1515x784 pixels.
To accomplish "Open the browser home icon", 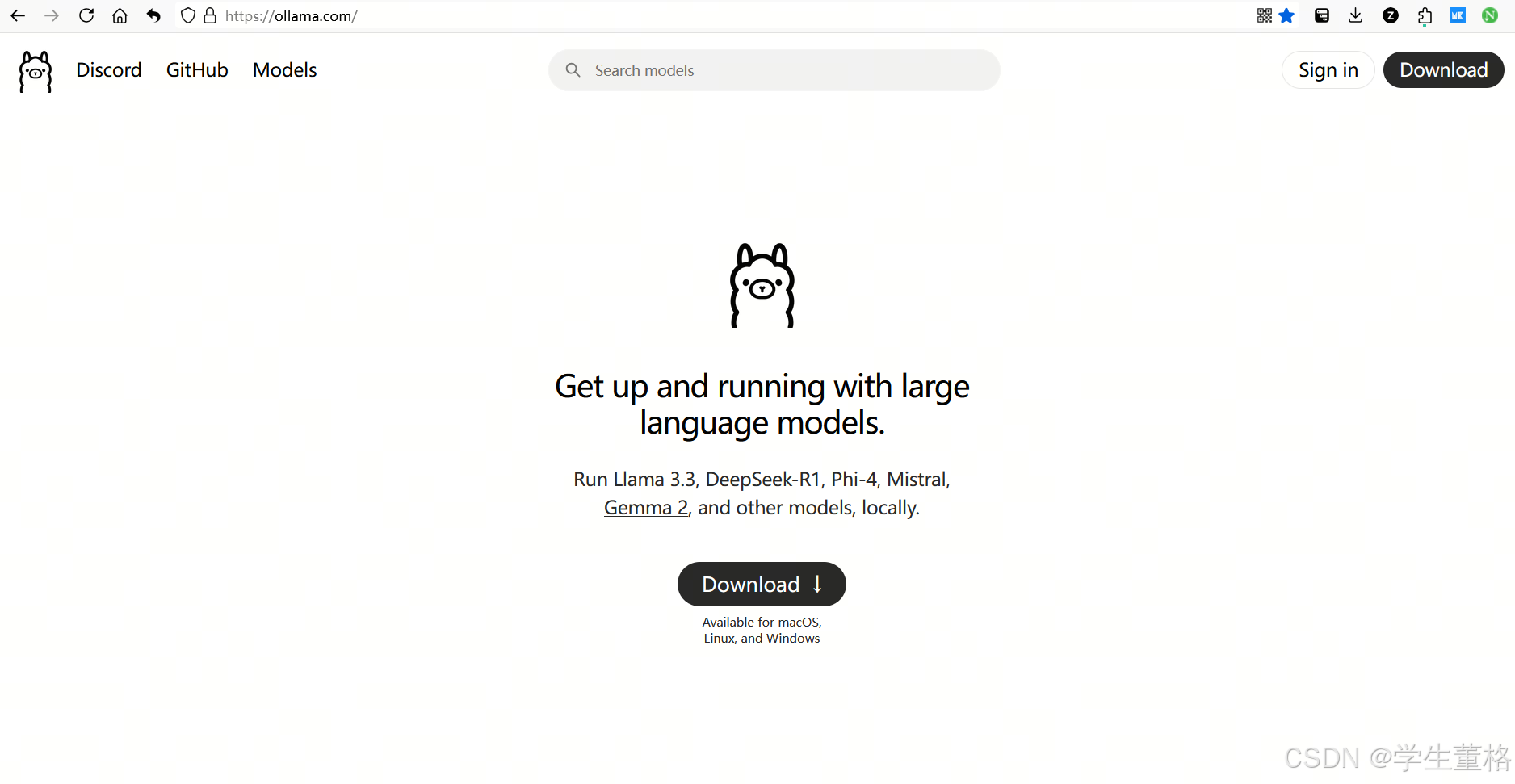I will [x=120, y=15].
